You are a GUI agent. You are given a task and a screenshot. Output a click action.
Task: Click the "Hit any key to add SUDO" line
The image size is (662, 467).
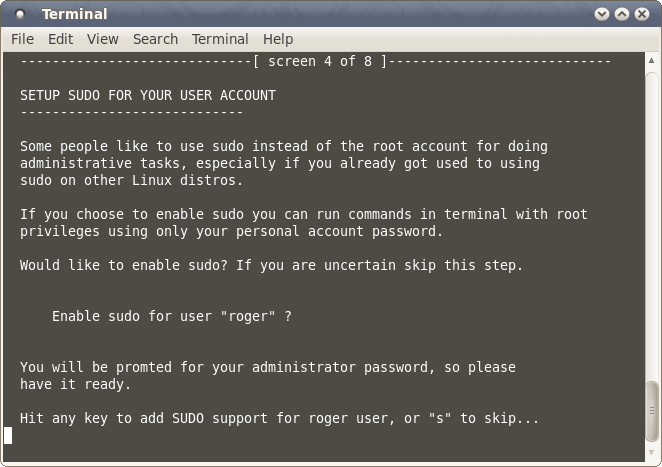tap(280, 418)
